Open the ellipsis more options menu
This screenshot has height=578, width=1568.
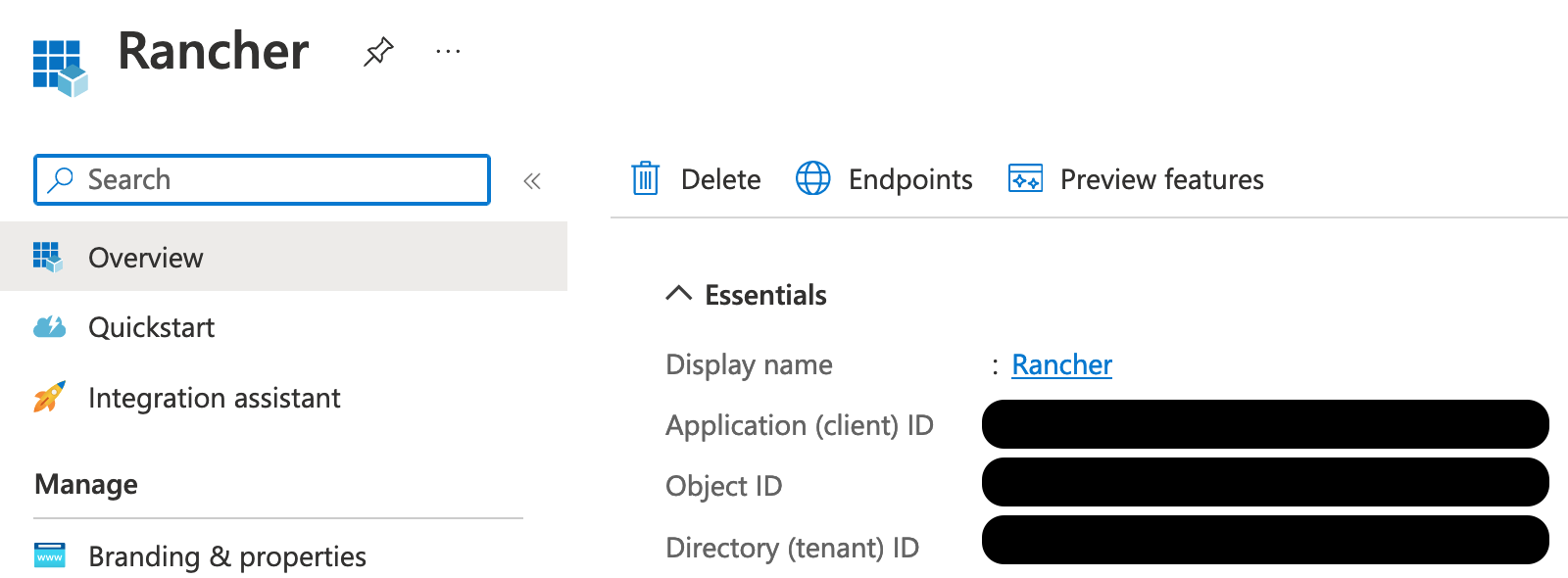click(448, 51)
